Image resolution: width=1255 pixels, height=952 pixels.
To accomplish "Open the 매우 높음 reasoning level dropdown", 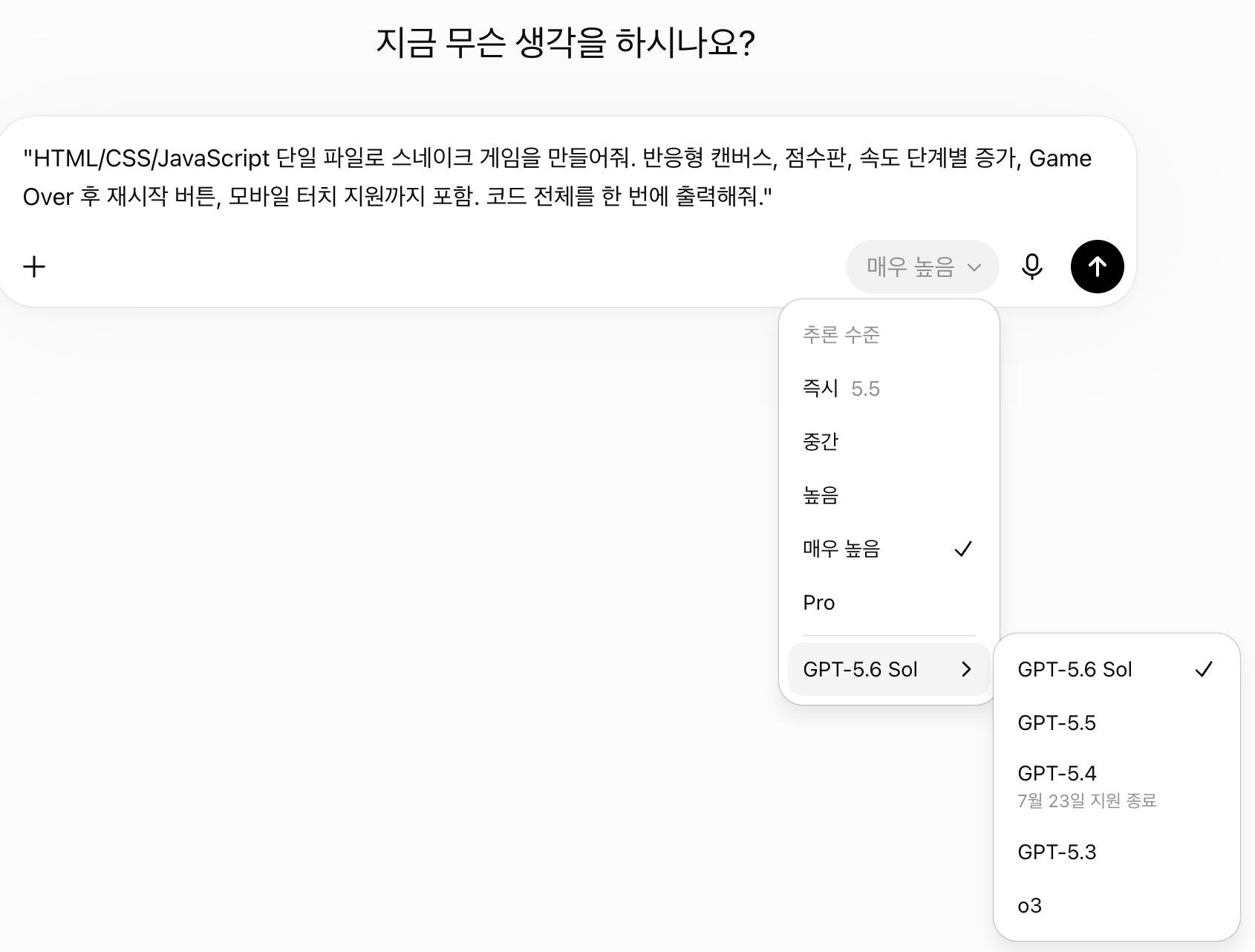I will tap(922, 267).
